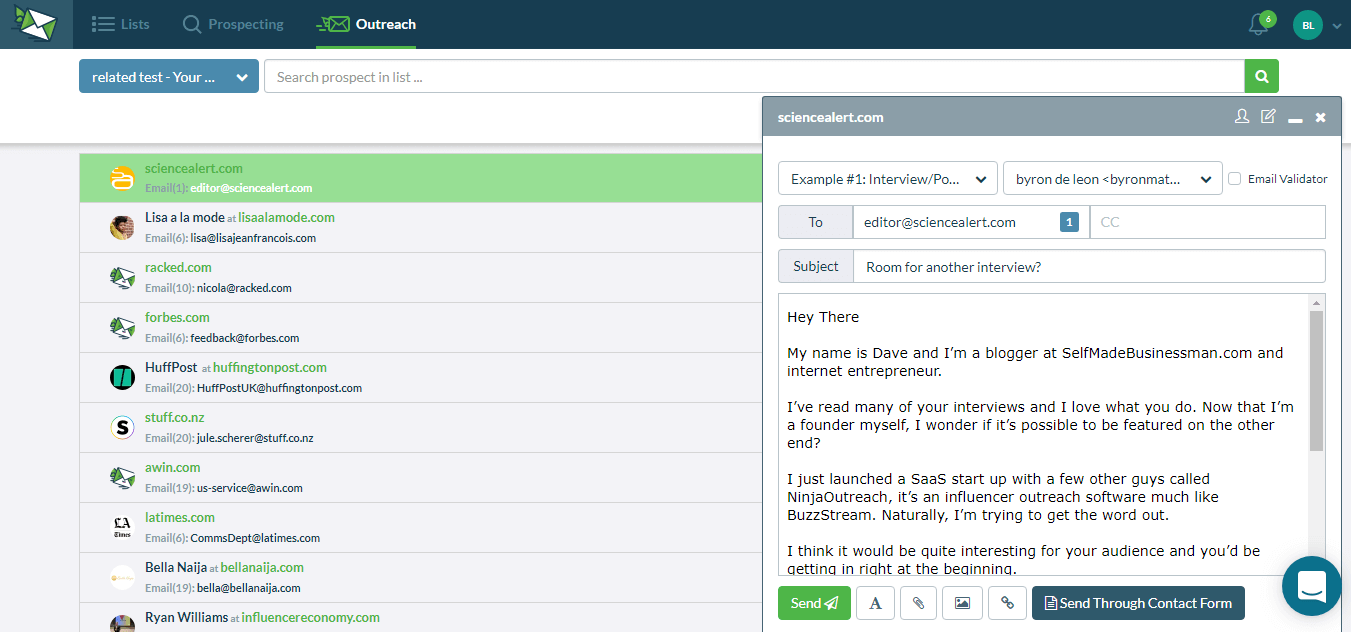Image resolution: width=1351 pixels, height=632 pixels.
Task: Click the paperclip attachment icon
Action: [919, 603]
